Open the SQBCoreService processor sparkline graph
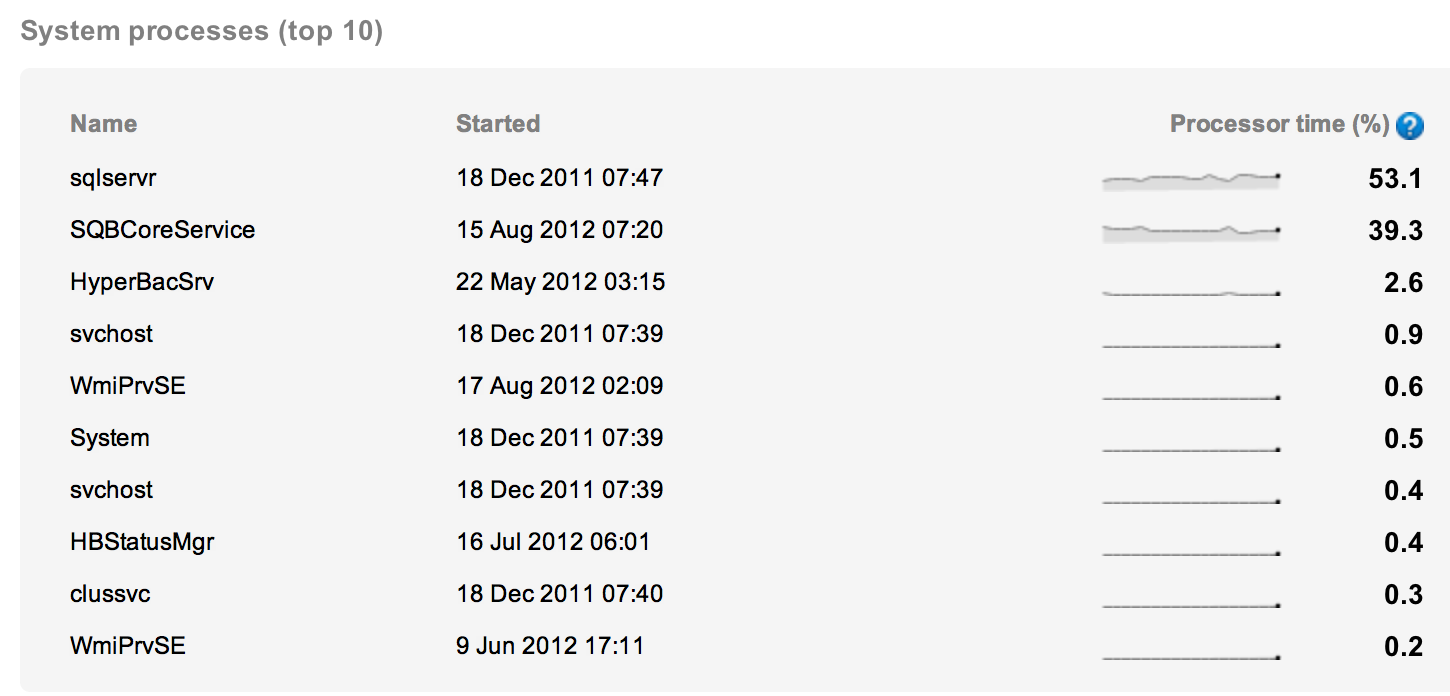 tap(1191, 231)
